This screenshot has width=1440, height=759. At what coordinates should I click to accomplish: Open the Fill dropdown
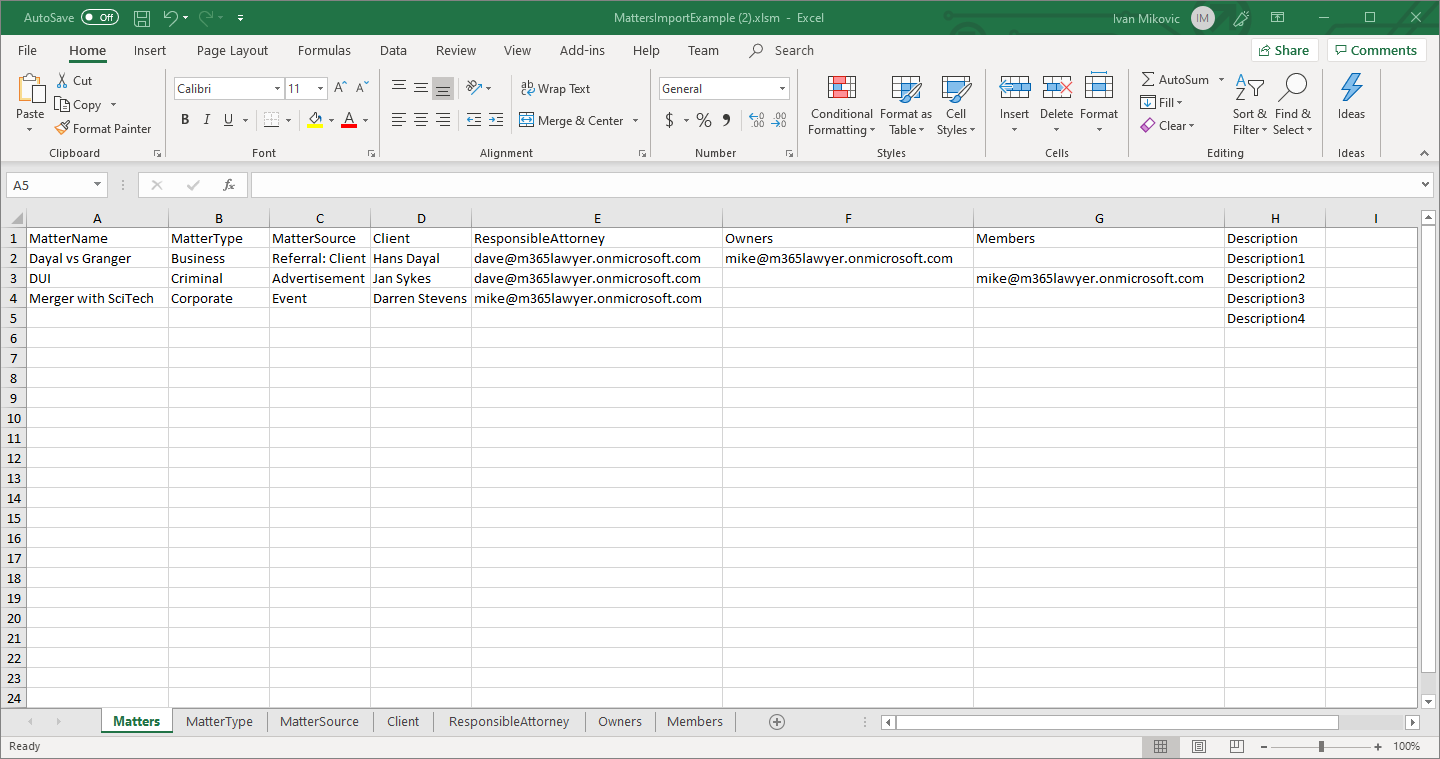coord(1162,102)
